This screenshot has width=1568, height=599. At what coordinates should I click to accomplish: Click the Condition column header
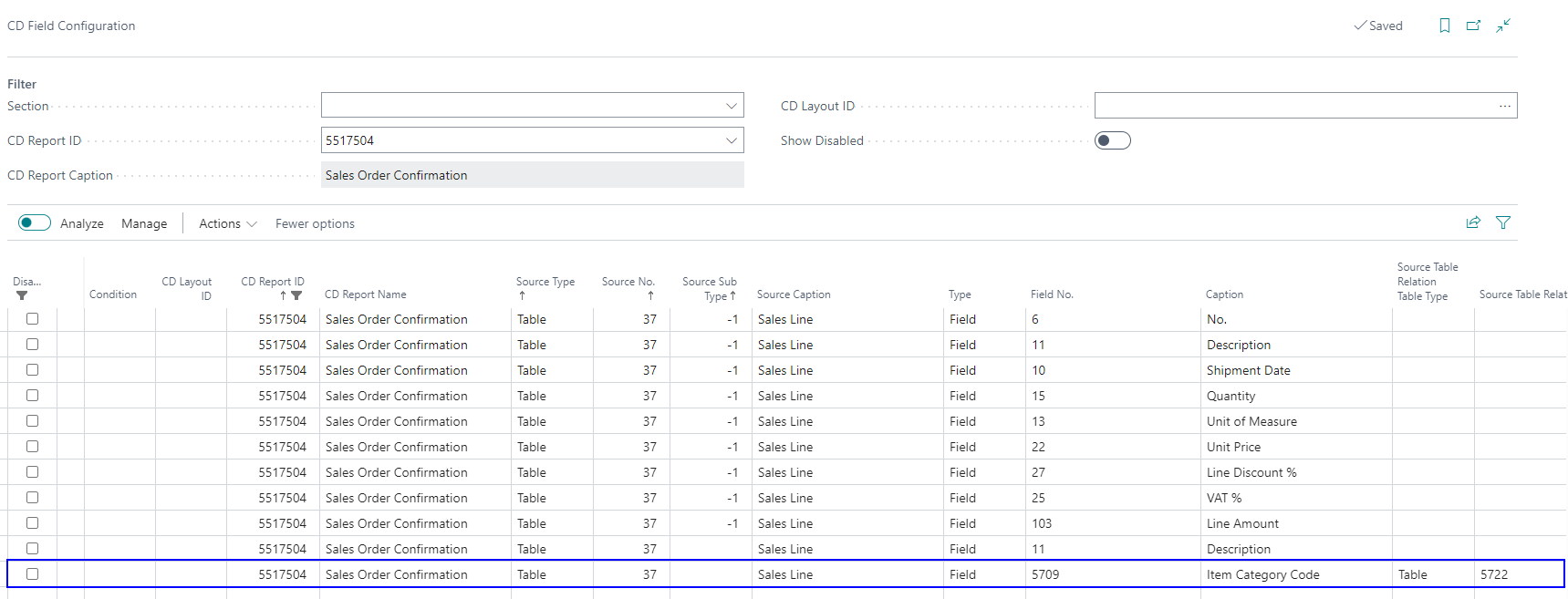(113, 294)
